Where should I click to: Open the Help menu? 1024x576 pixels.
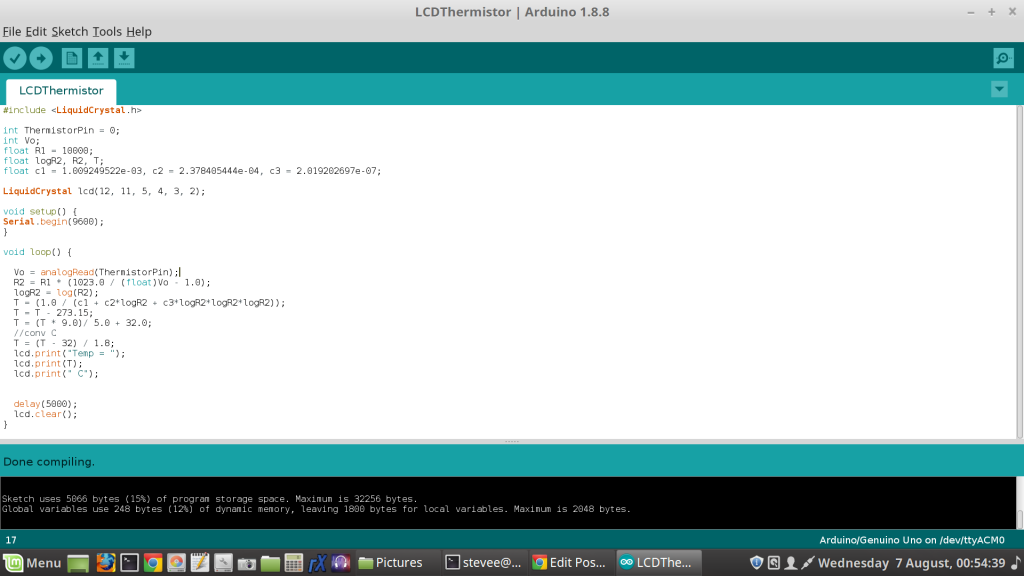(139, 31)
